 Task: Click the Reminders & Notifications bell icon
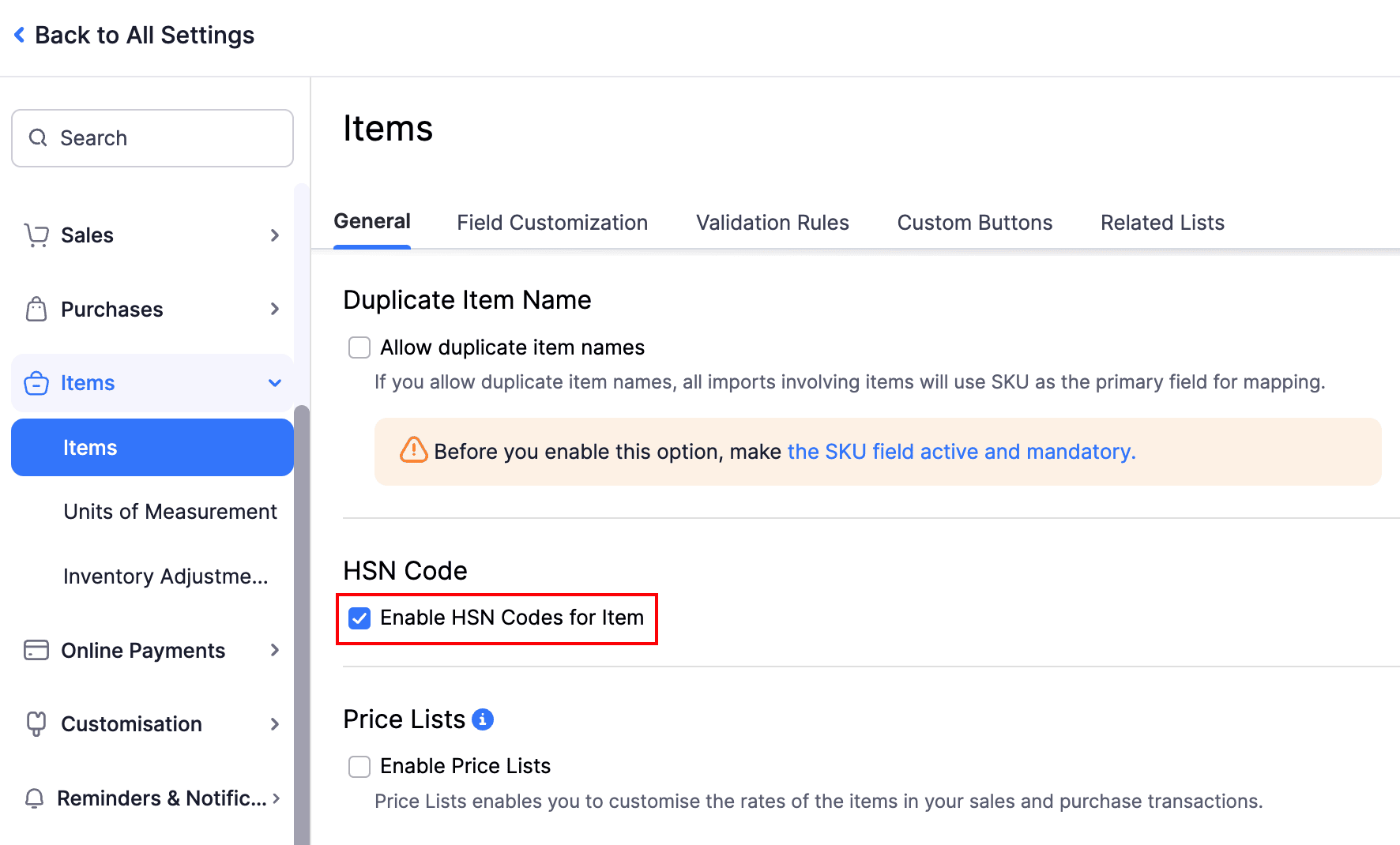pos(34,798)
